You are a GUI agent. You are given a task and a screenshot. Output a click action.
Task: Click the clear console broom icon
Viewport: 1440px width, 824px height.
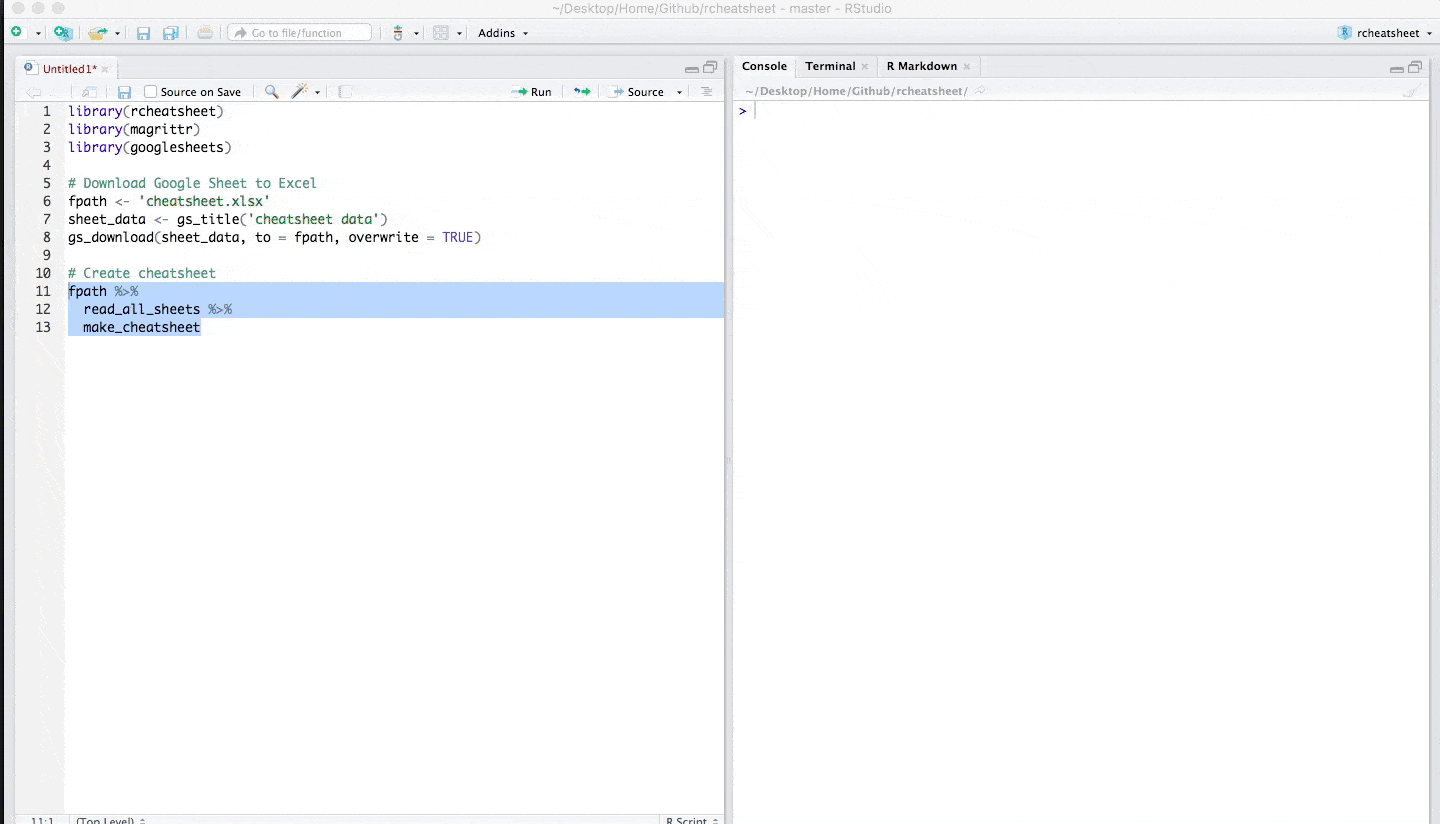point(1410,91)
